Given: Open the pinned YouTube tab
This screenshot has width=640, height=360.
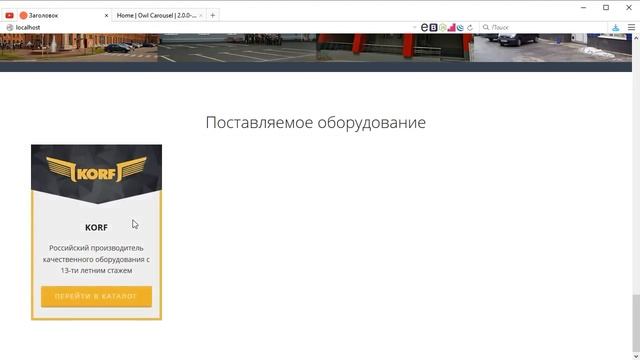Looking at the screenshot, I should pos(9,15).
